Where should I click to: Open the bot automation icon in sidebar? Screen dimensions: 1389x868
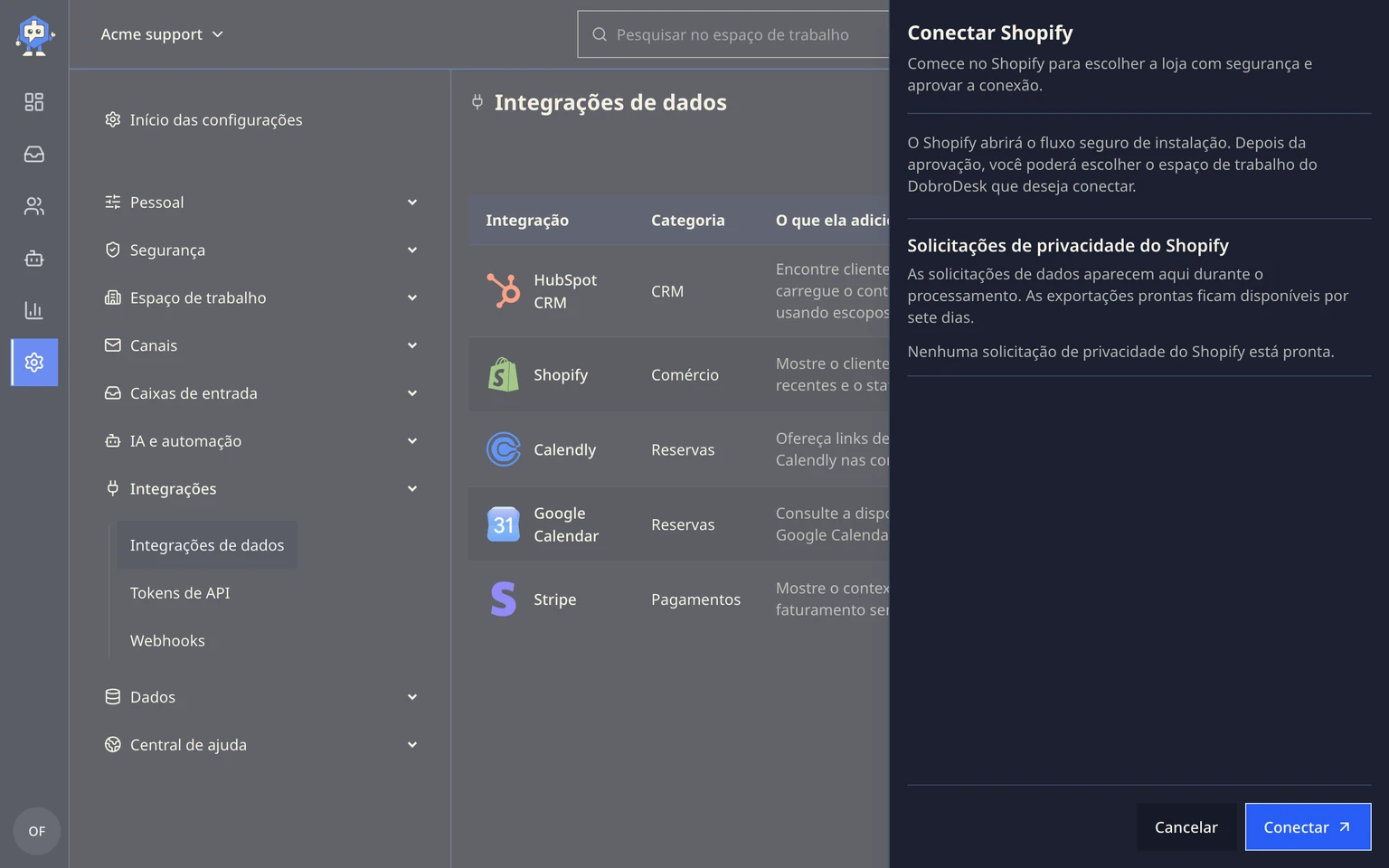(34, 259)
